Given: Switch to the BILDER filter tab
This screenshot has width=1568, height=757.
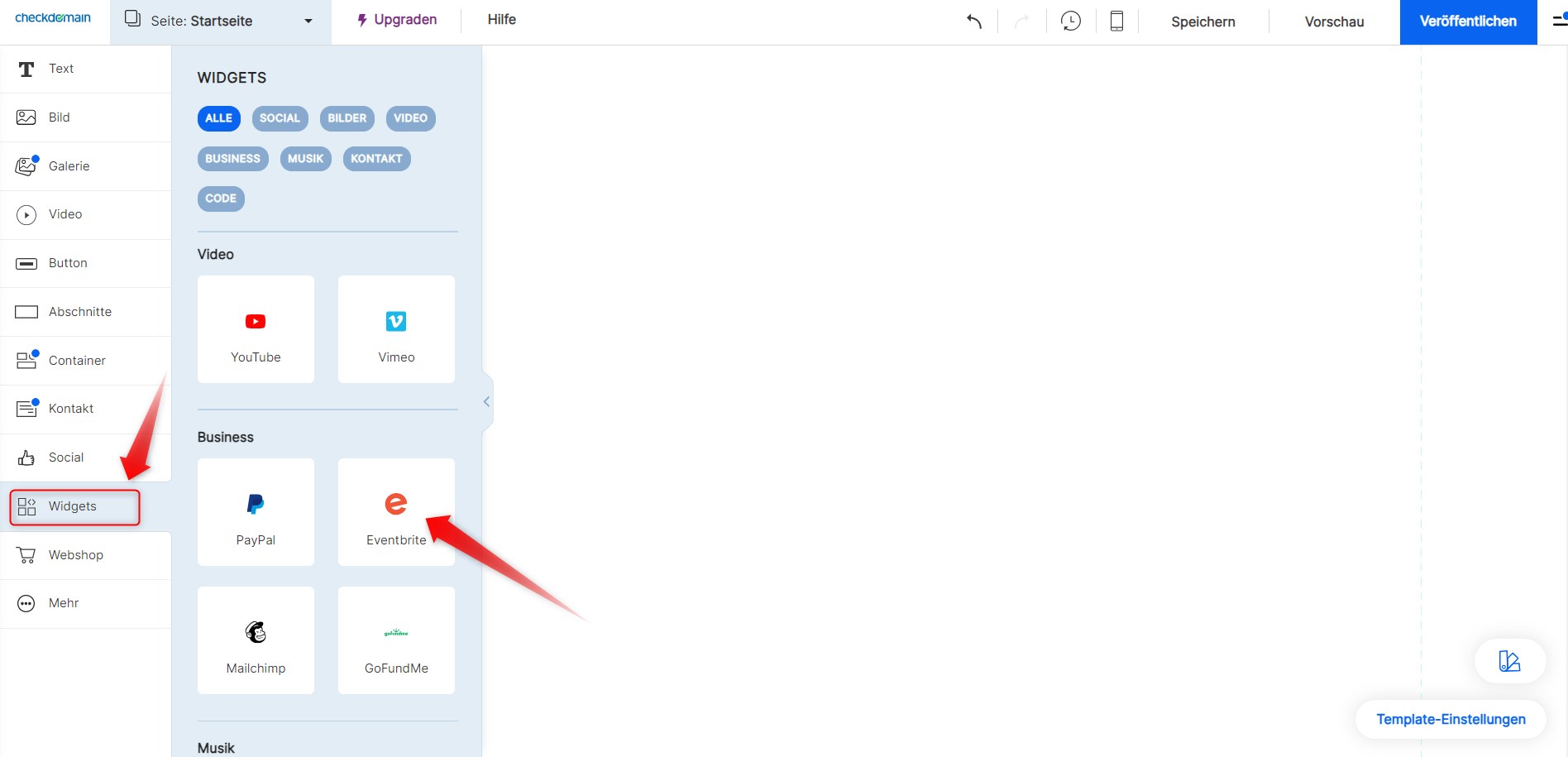Looking at the screenshot, I should click(x=347, y=118).
